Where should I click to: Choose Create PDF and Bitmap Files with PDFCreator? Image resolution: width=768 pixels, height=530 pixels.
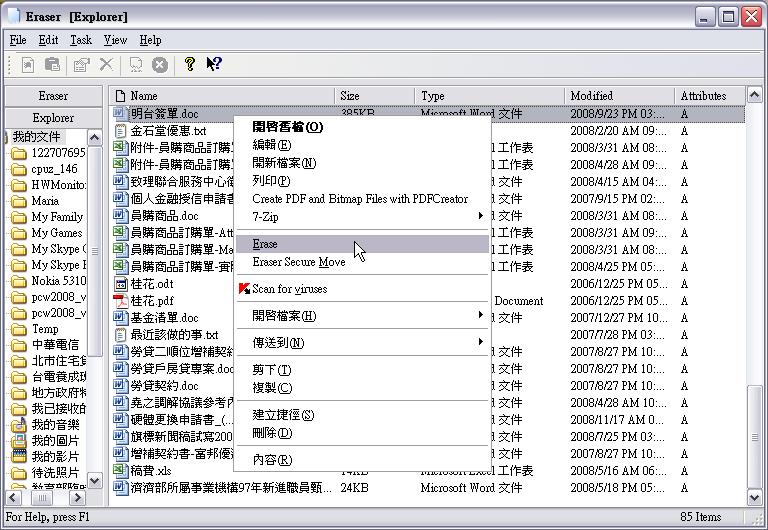(x=362, y=199)
